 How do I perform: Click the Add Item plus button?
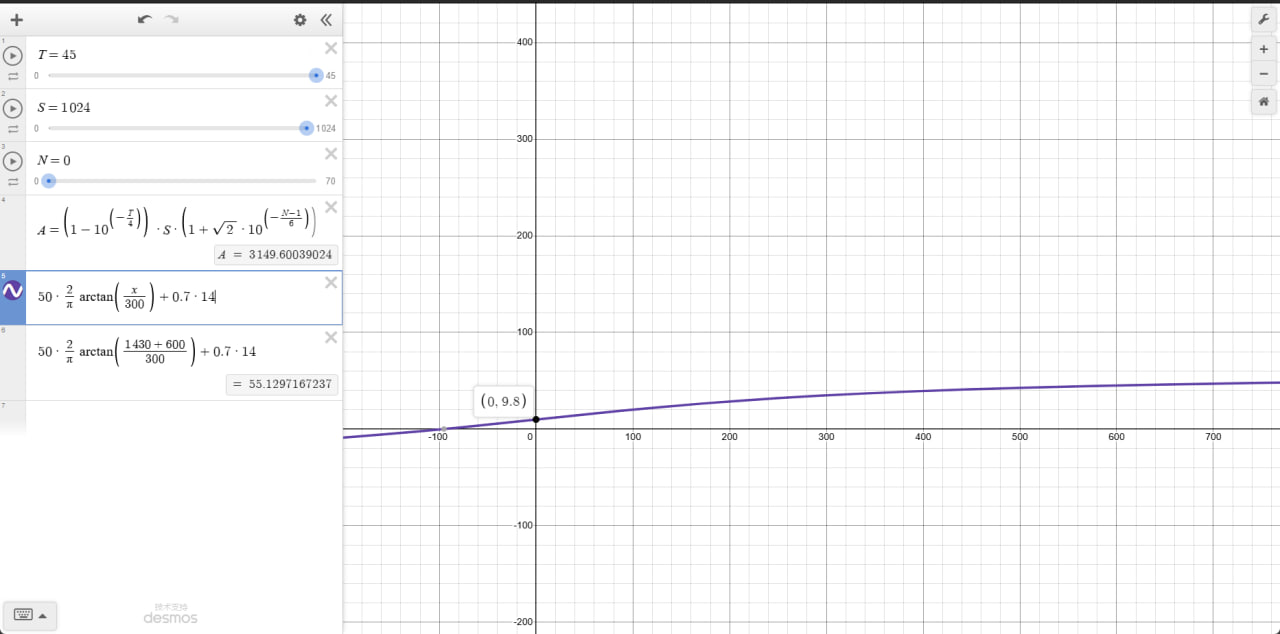[16, 20]
